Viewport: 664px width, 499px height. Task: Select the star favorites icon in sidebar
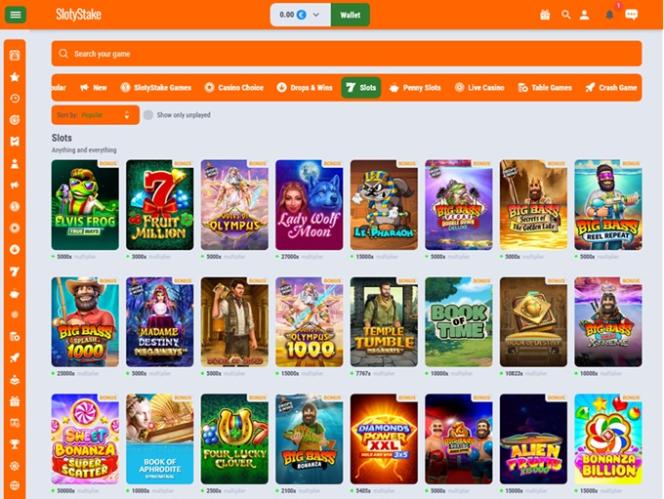click(15, 77)
